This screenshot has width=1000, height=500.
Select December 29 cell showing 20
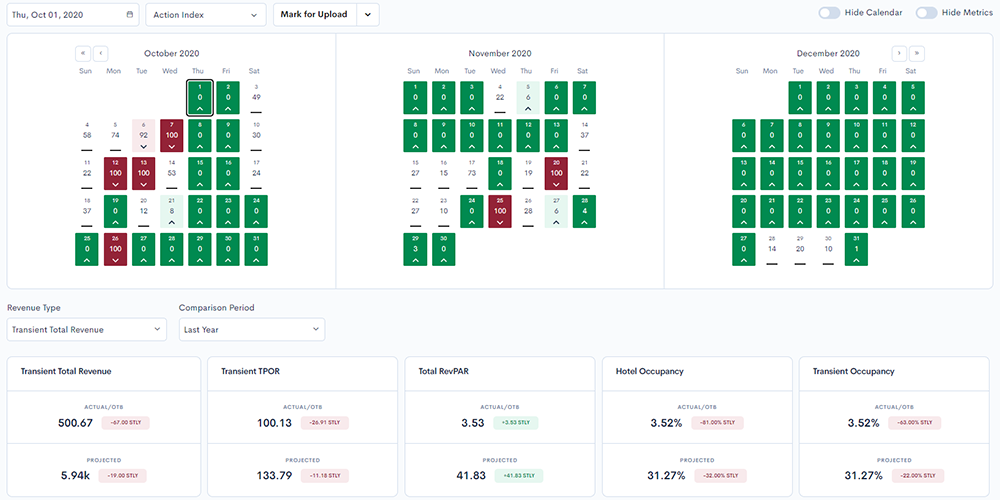tap(800, 249)
